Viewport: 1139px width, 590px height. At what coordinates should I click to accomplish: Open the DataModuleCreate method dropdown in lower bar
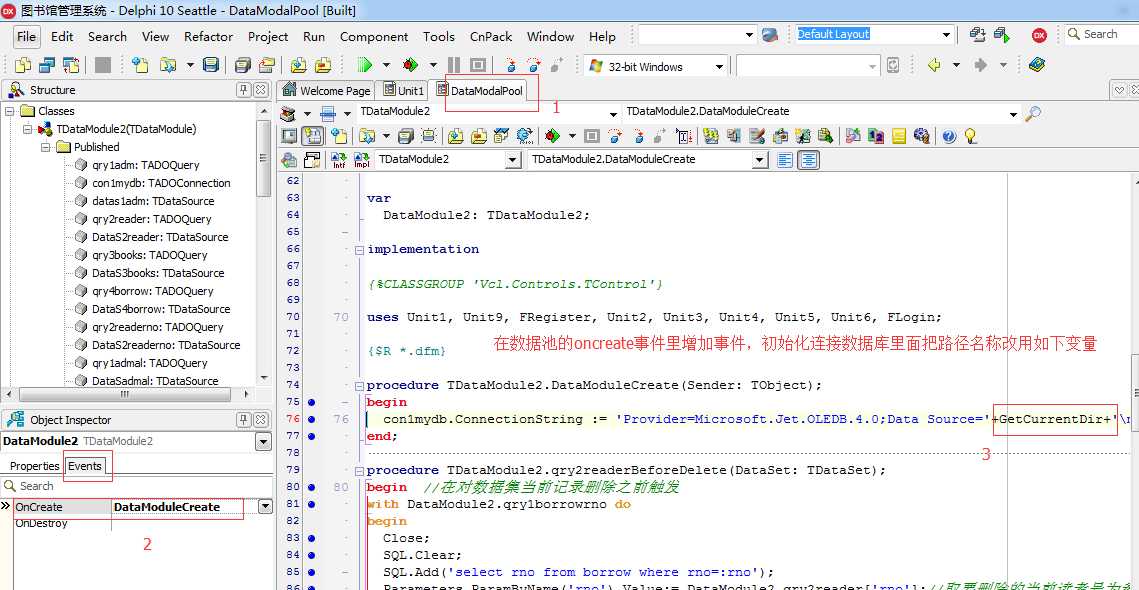(761, 160)
